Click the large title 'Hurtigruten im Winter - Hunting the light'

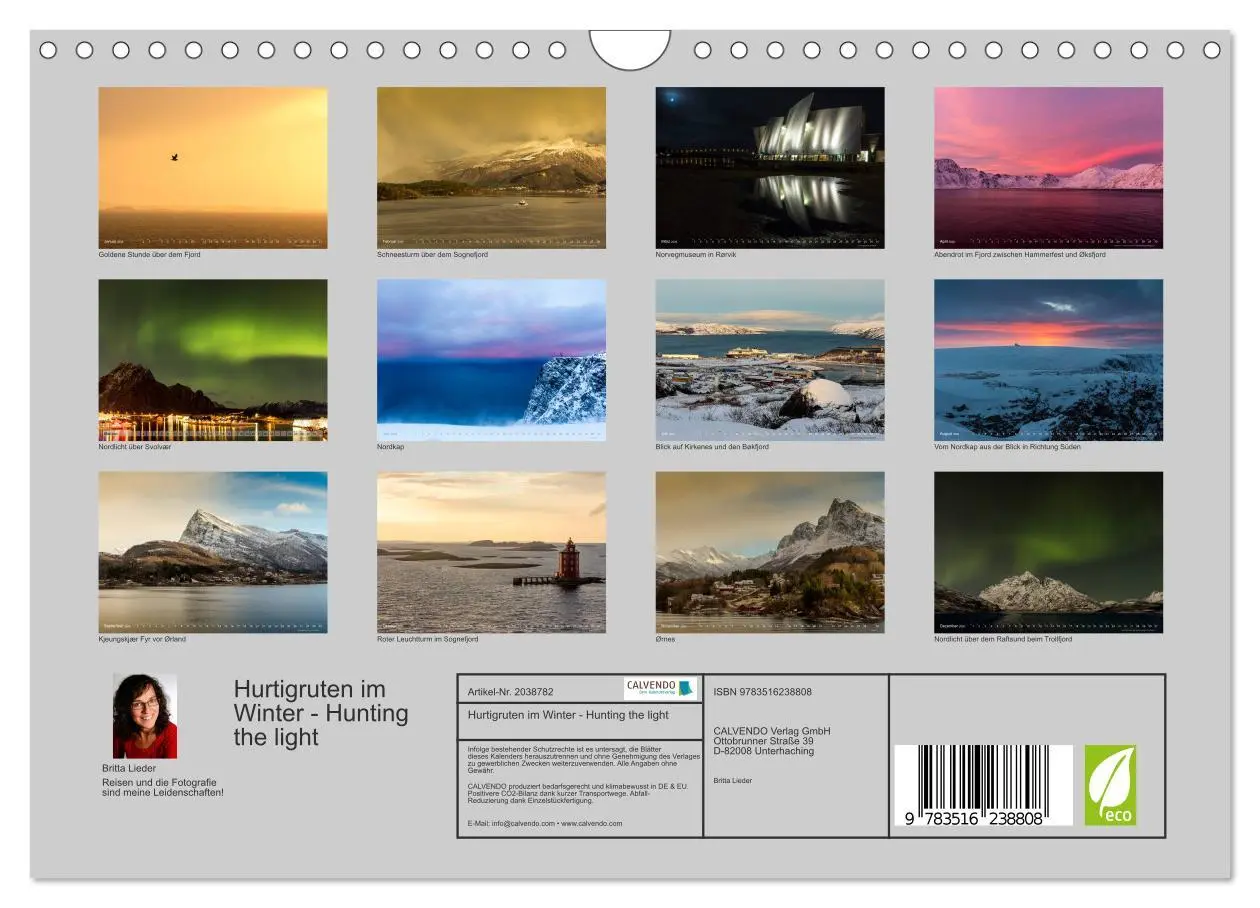coord(321,713)
